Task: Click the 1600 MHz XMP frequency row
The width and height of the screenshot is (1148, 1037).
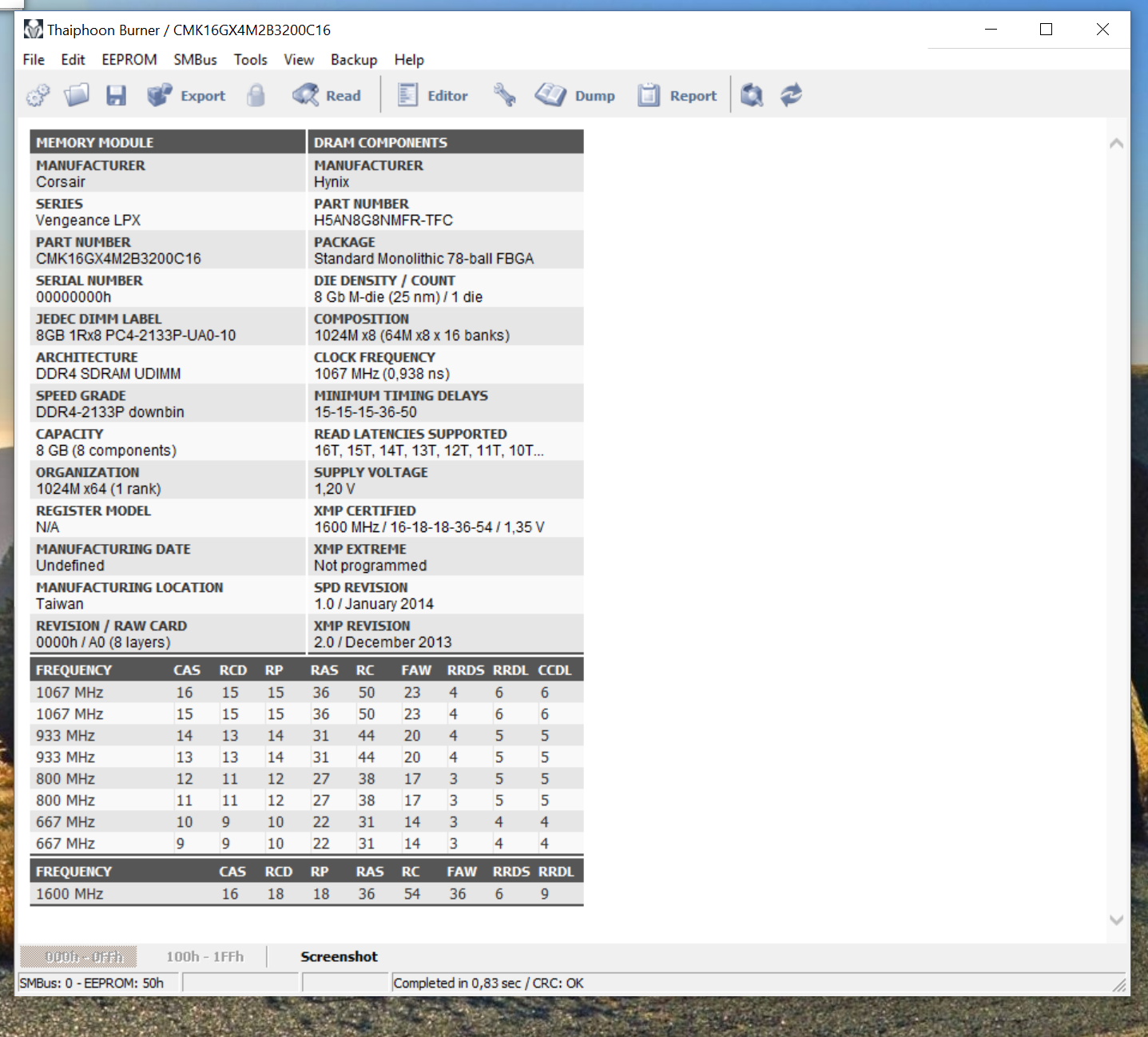Action: 307,894
